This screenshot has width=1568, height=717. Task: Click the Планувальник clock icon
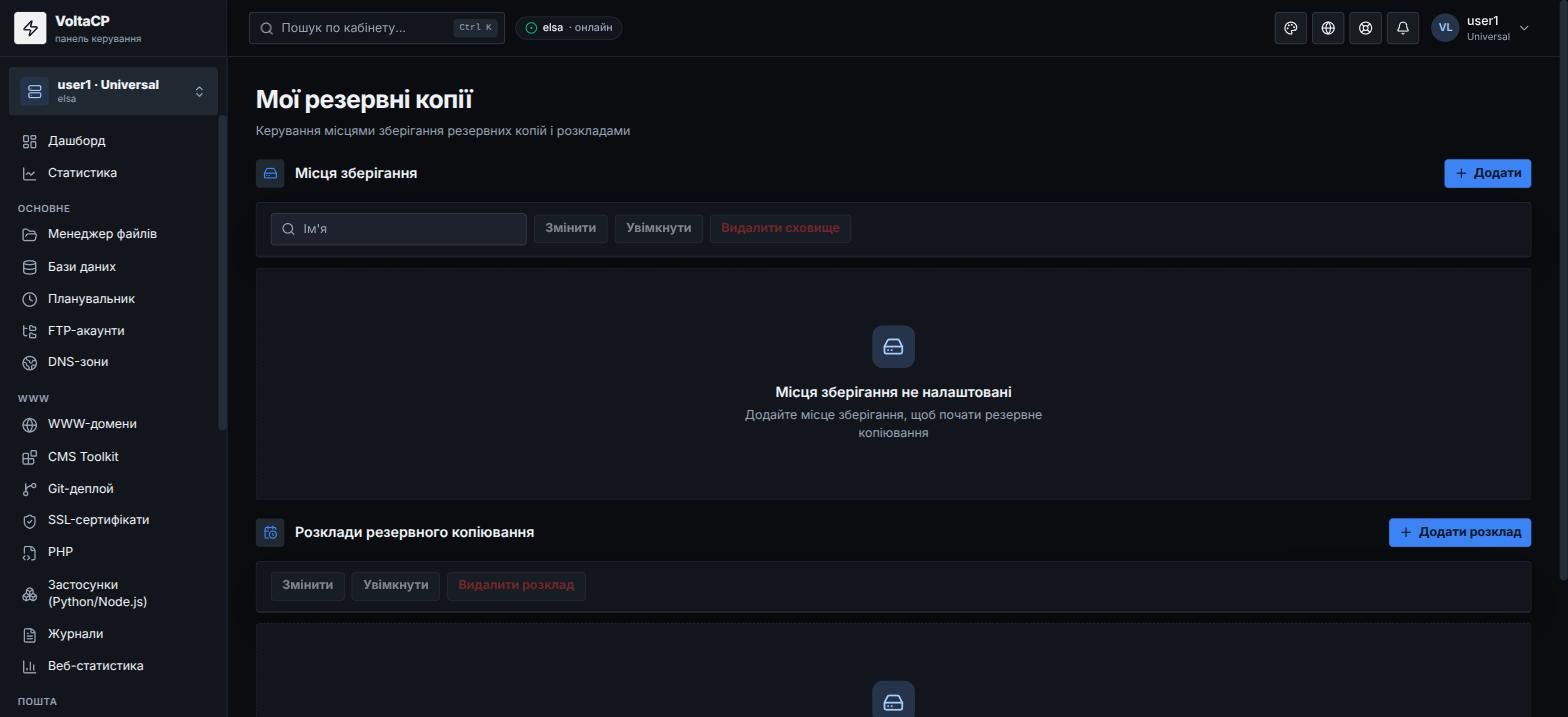point(30,299)
